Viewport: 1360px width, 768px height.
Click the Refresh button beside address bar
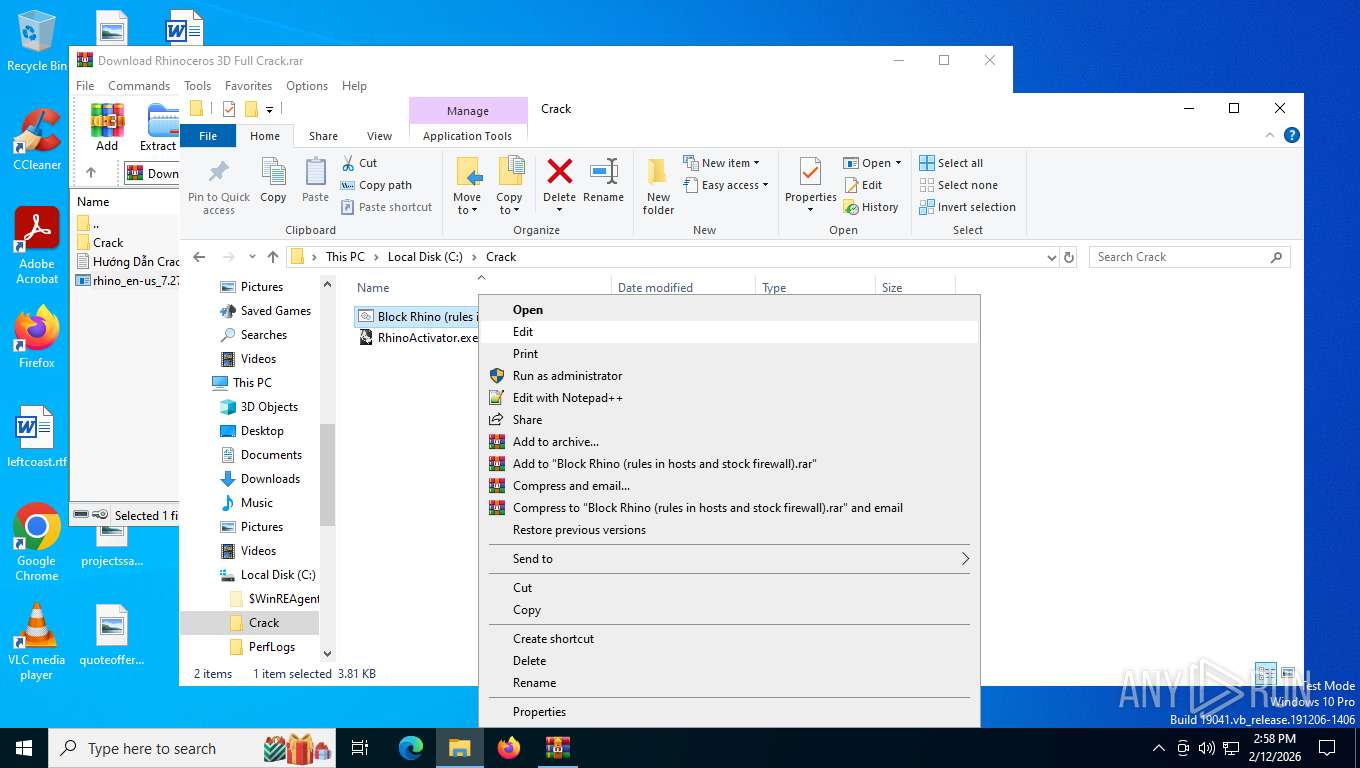click(1069, 257)
